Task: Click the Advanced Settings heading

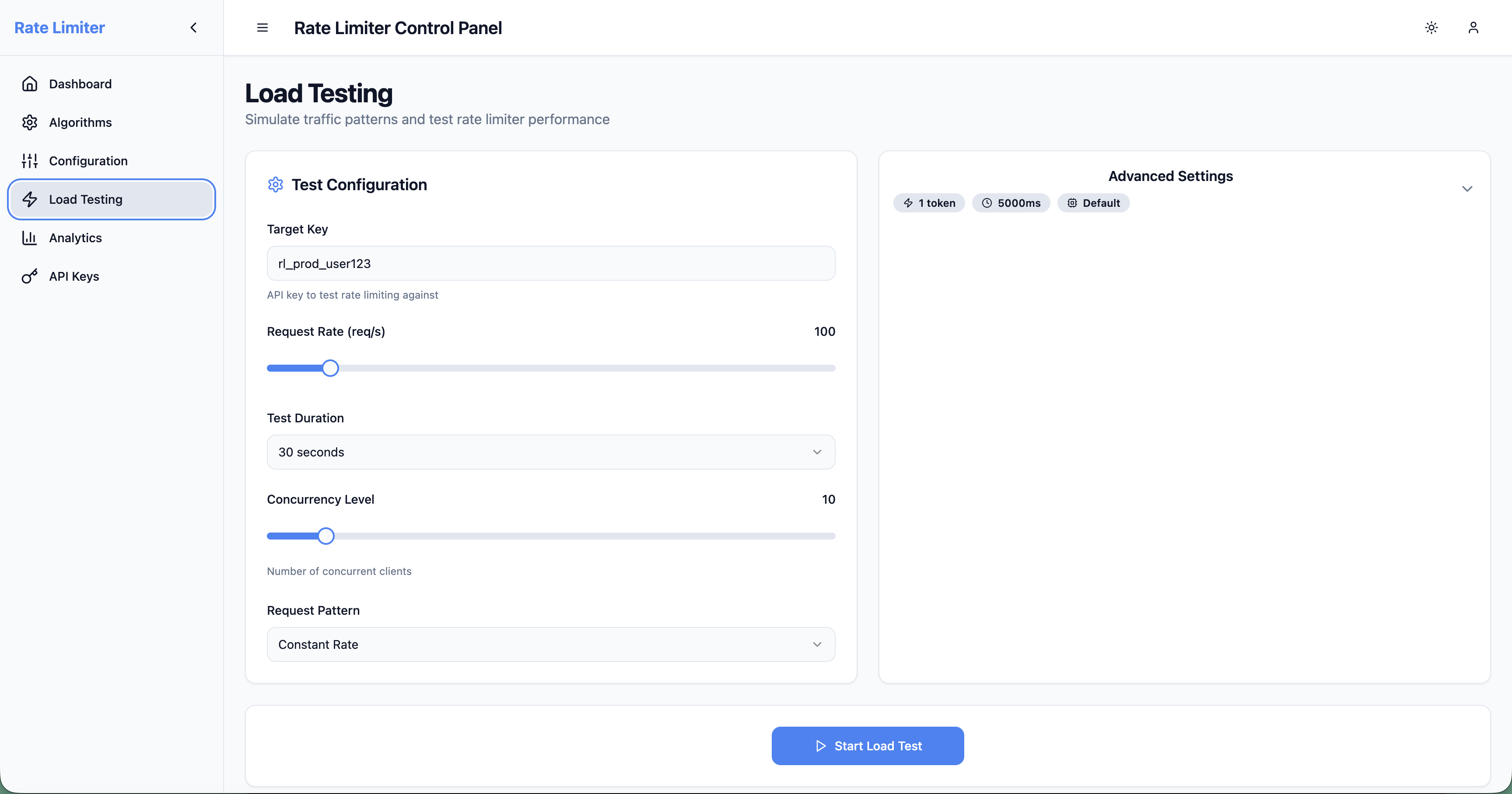Action: (1170, 176)
